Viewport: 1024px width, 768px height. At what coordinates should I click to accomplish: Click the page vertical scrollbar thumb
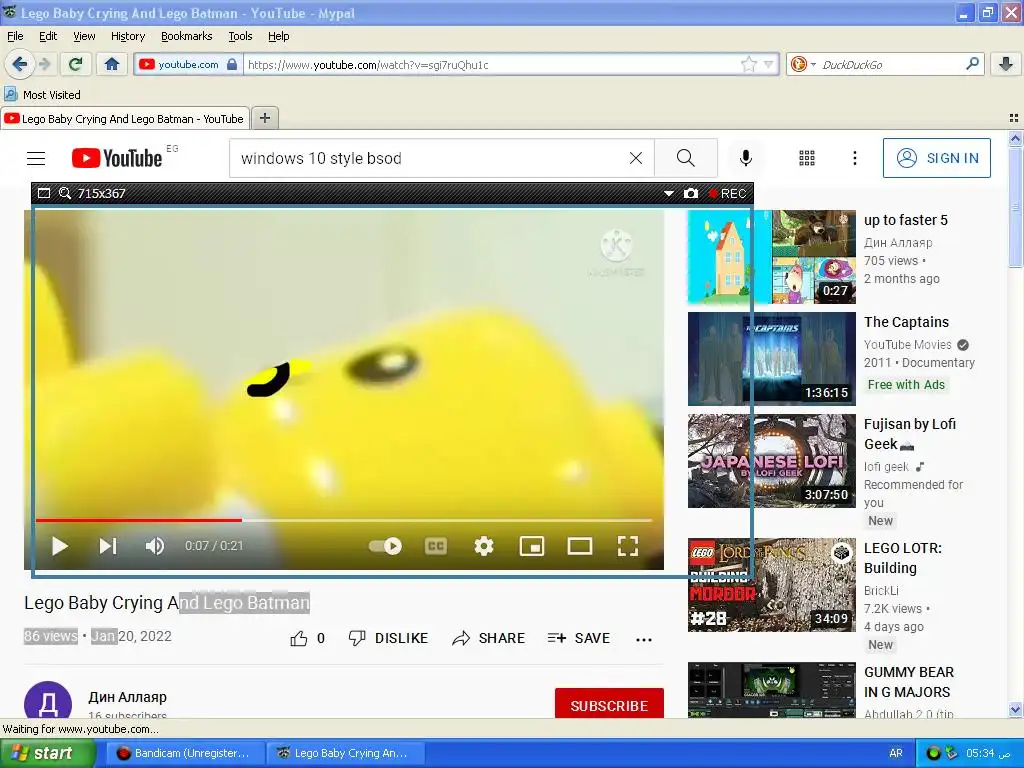pyautogui.click(x=1015, y=208)
